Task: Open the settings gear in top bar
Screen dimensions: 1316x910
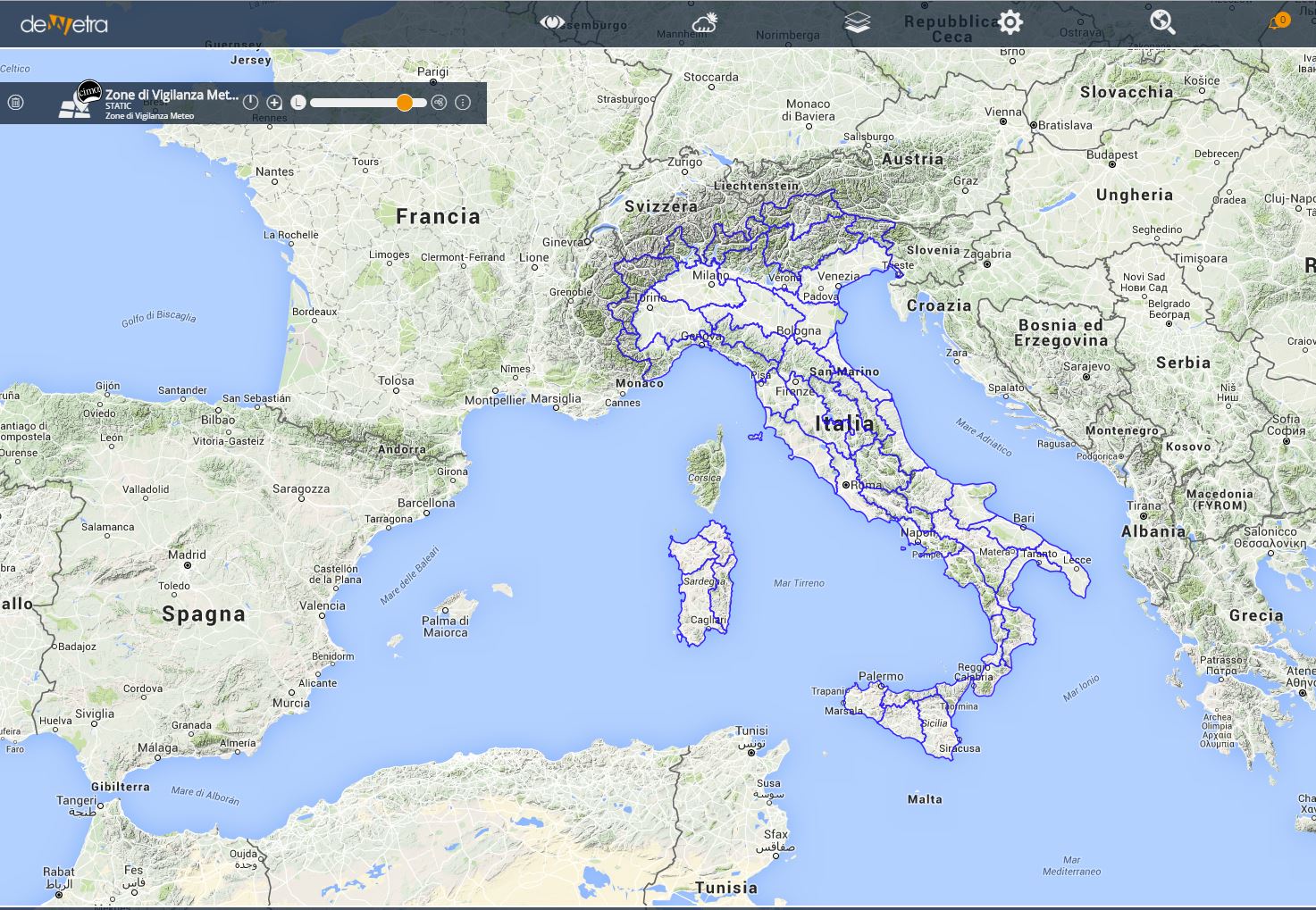Action: tap(1010, 22)
